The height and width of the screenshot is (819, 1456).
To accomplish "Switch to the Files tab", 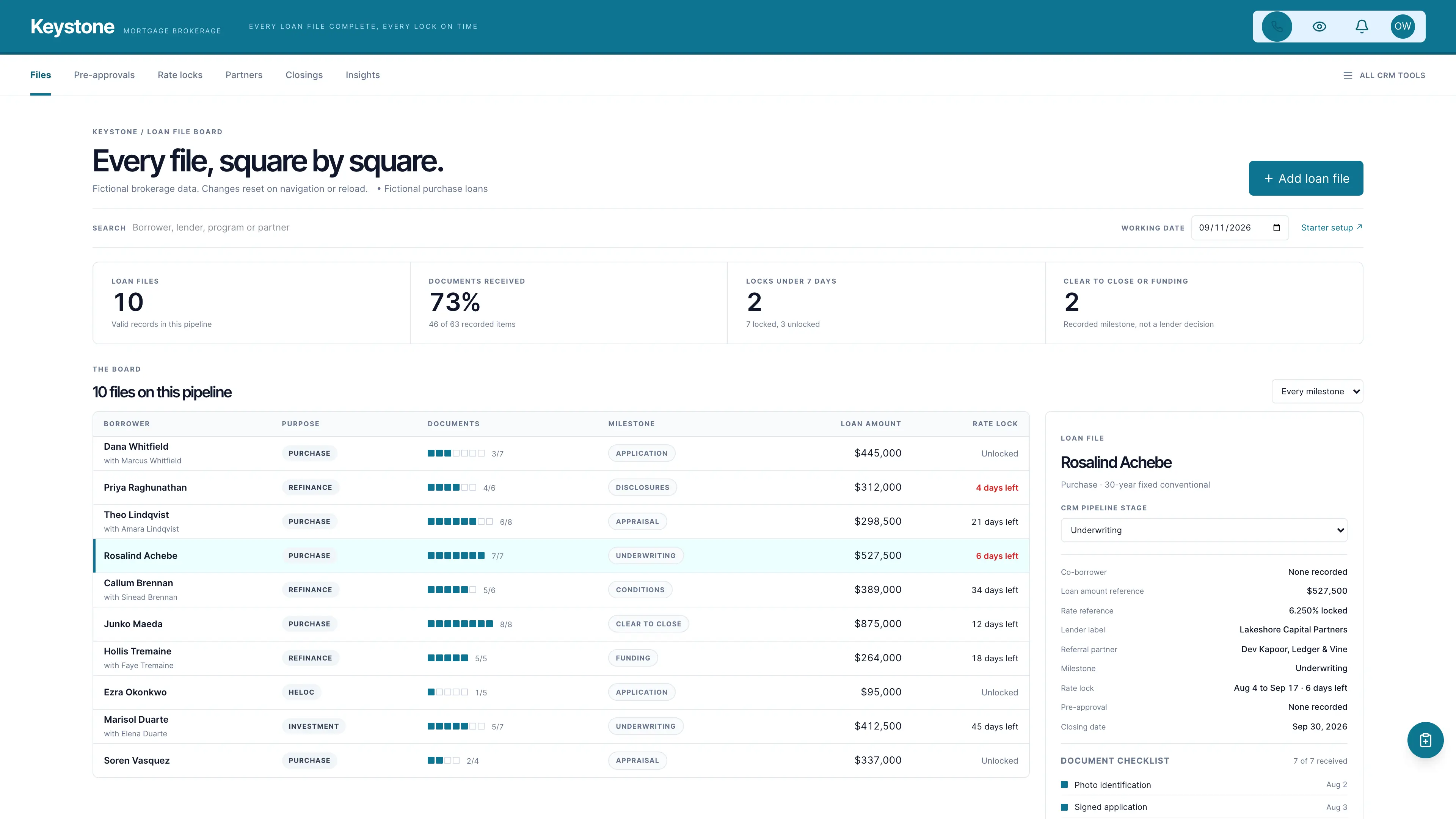I will click(x=41, y=75).
